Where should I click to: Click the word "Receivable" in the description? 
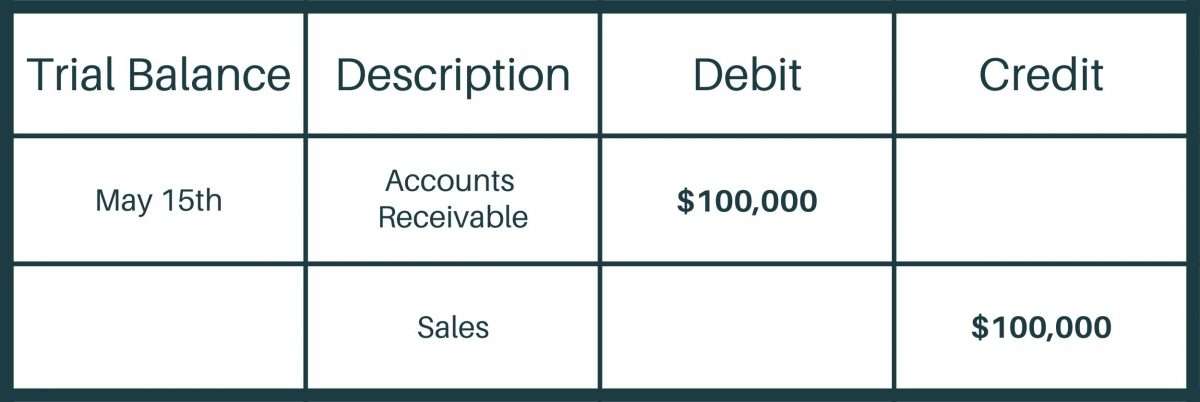(452, 217)
